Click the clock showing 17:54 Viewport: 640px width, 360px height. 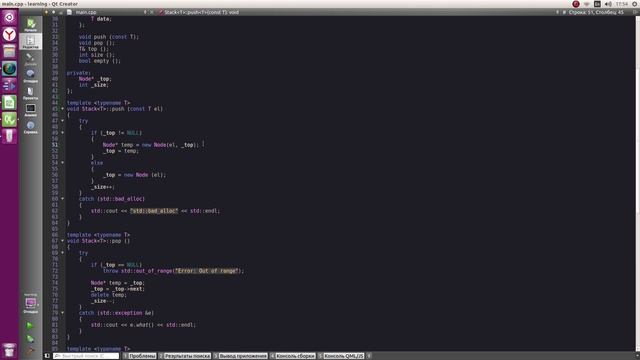click(622, 4)
